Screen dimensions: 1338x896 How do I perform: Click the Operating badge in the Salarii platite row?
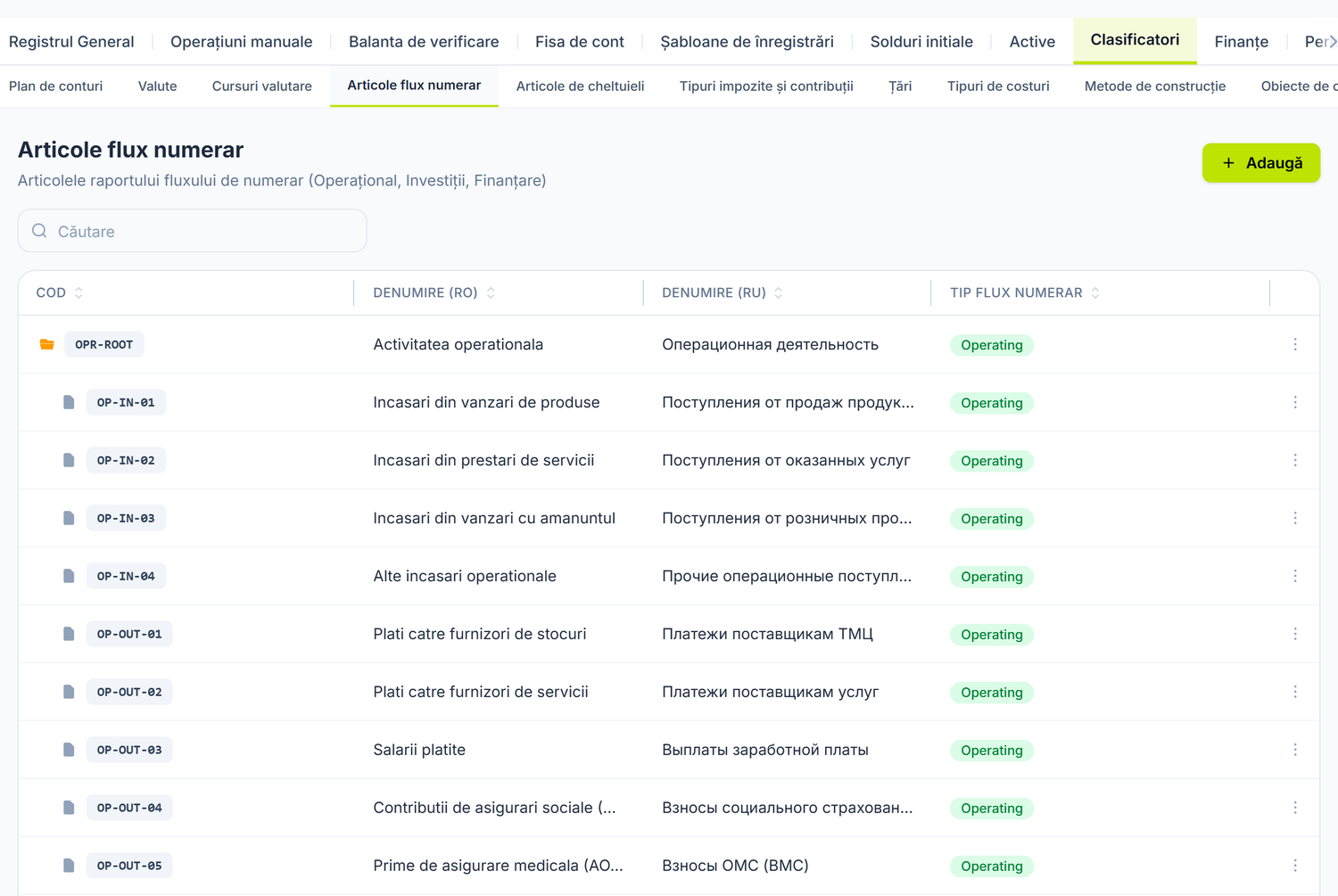point(991,751)
